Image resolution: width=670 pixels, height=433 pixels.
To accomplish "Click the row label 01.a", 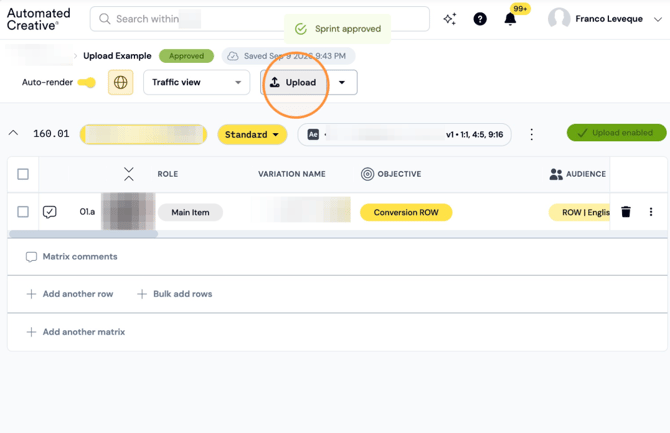I will pos(87,212).
